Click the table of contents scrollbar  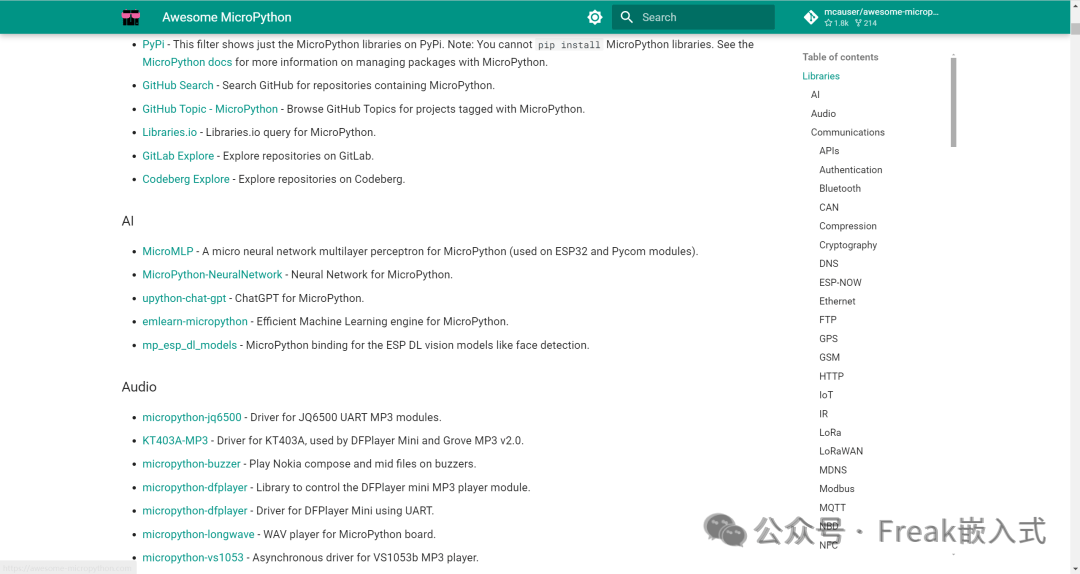[x=953, y=102]
